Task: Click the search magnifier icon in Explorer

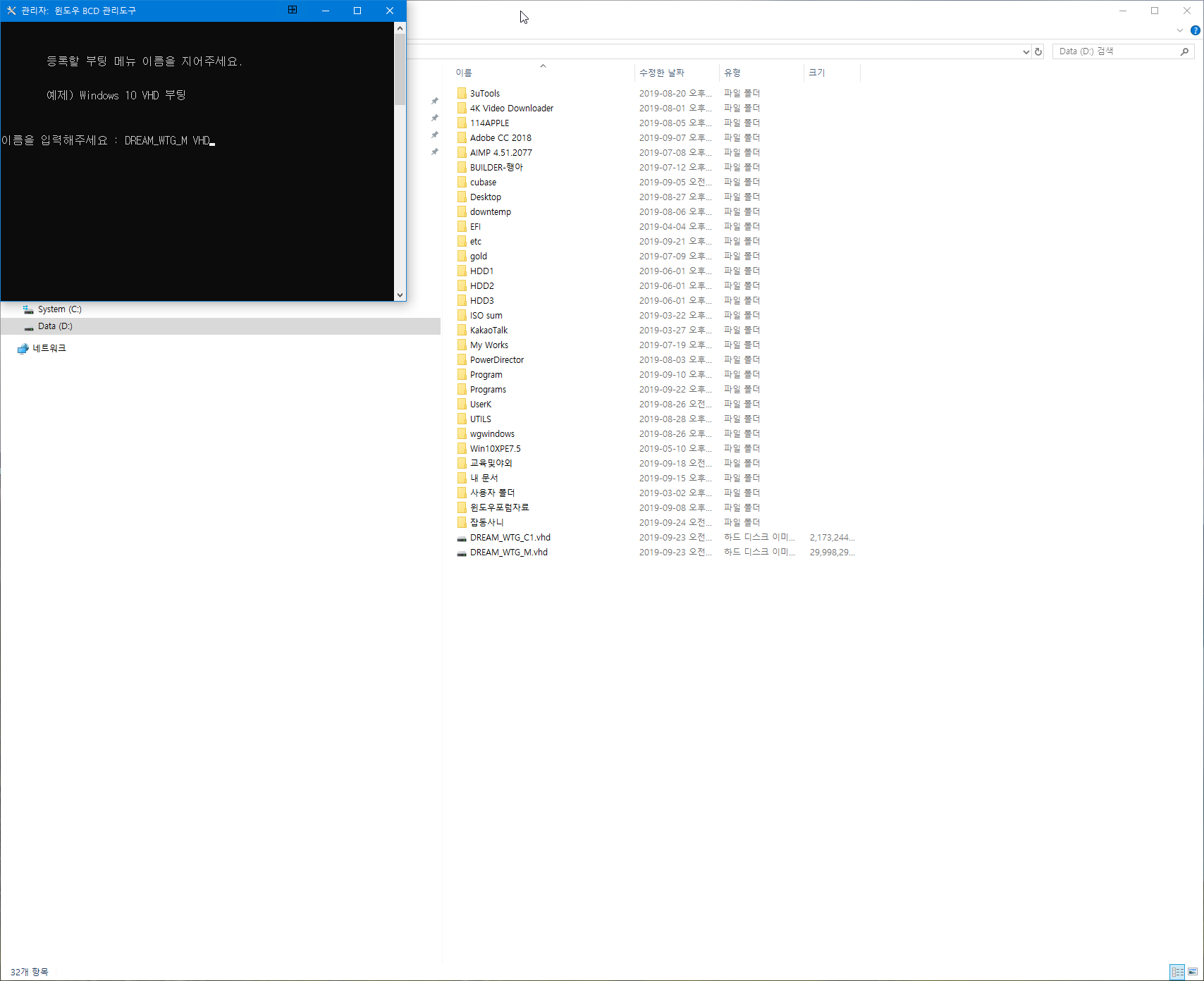Action: 1184,51
